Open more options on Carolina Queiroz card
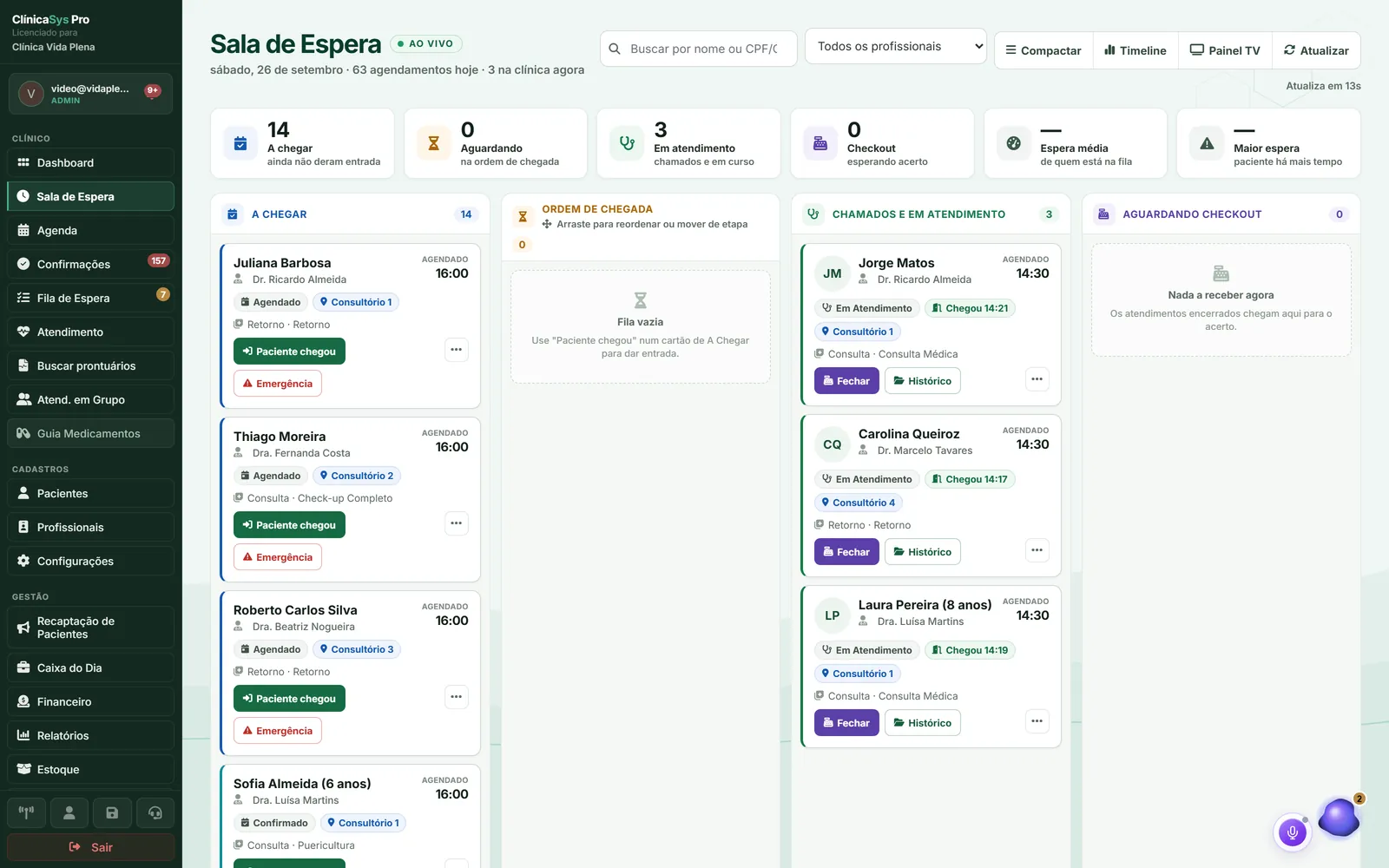Screen dimensions: 1389x868 coord(1037,550)
